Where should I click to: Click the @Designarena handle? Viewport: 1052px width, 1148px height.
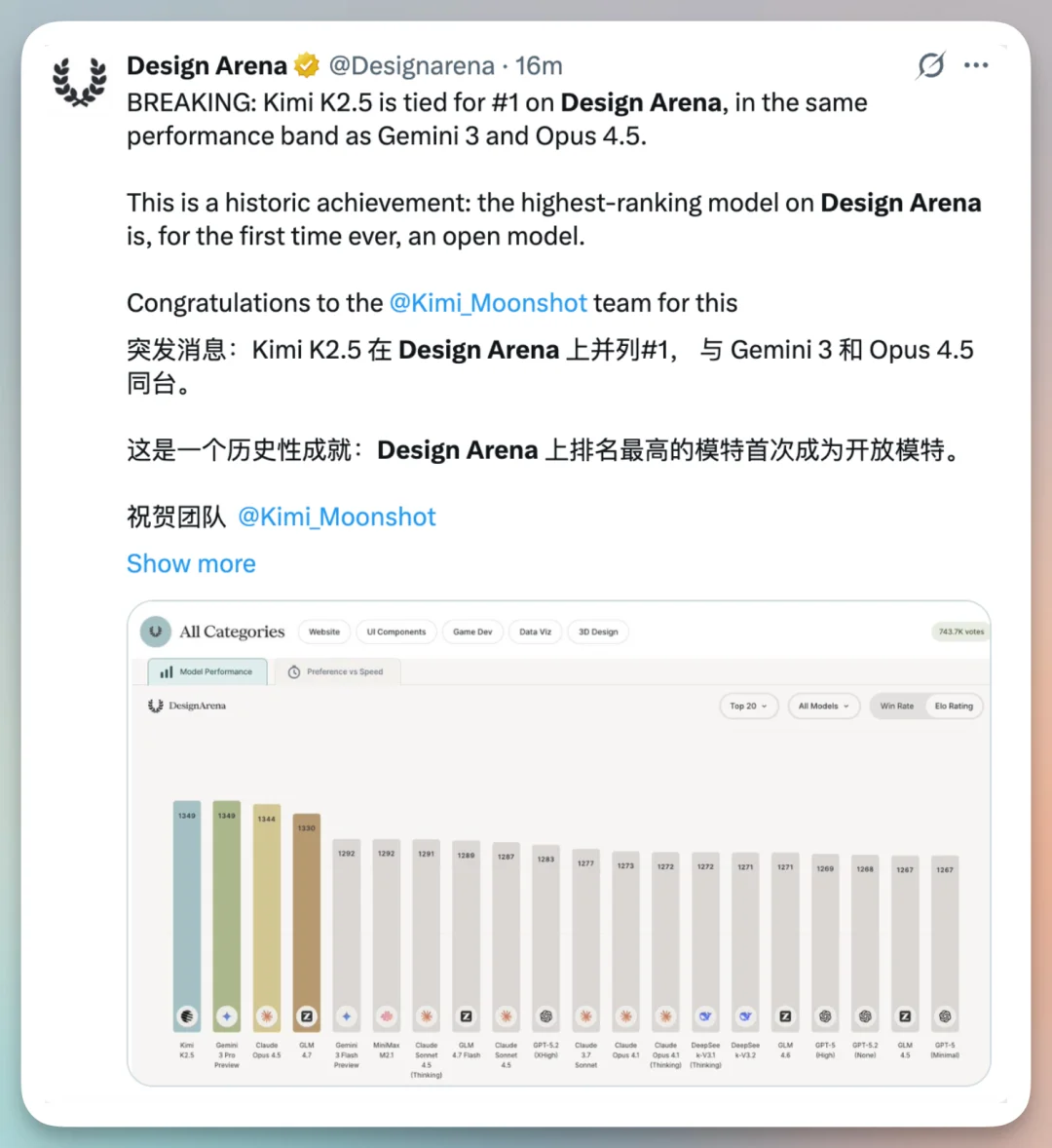411,65
